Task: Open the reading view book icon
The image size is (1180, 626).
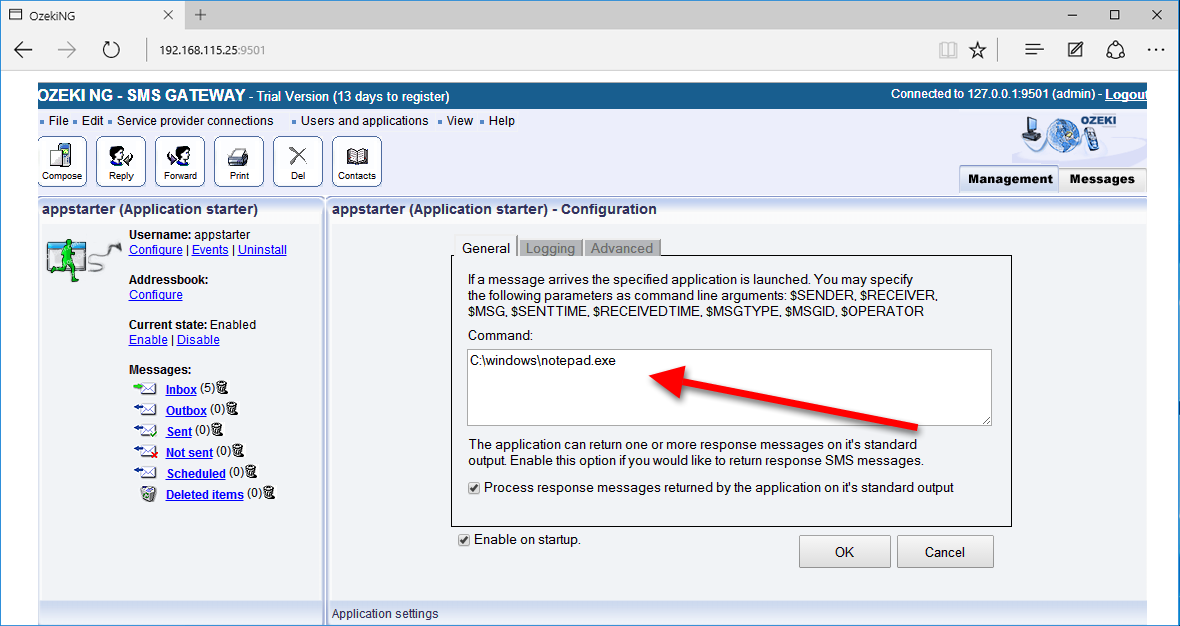Action: [x=948, y=50]
